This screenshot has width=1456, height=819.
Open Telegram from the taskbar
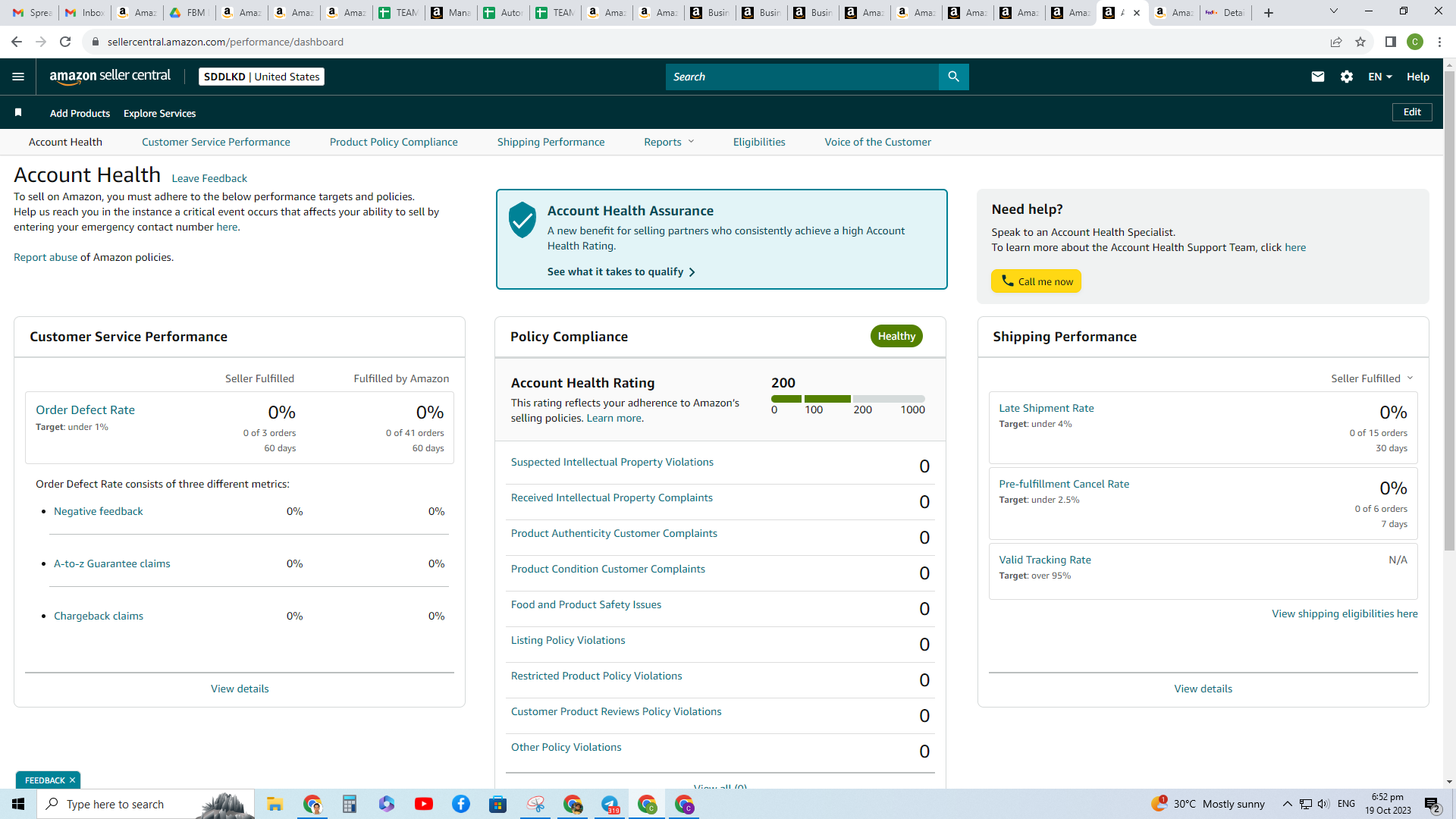[610, 804]
